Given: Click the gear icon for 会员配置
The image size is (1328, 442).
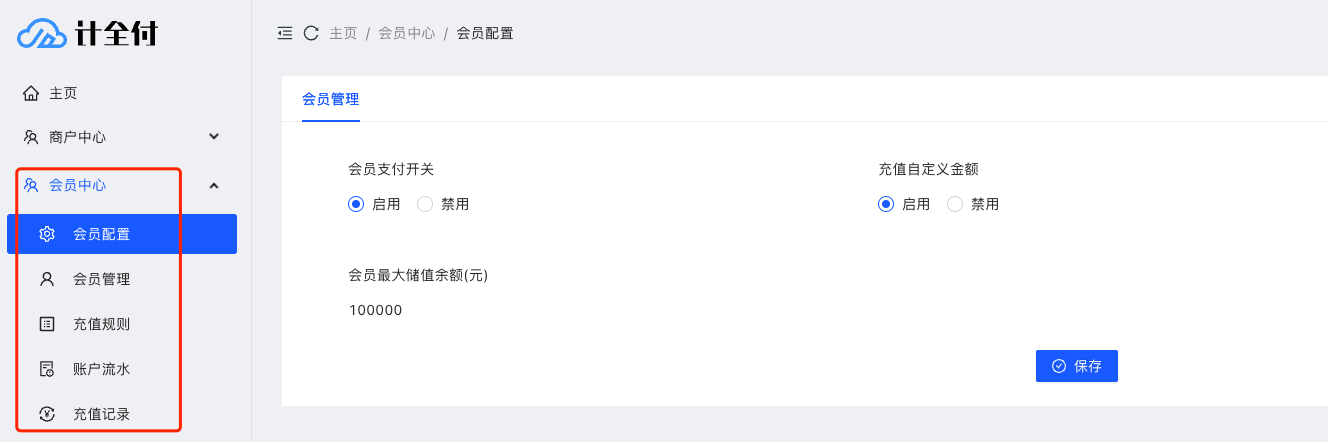Looking at the screenshot, I should point(47,234).
